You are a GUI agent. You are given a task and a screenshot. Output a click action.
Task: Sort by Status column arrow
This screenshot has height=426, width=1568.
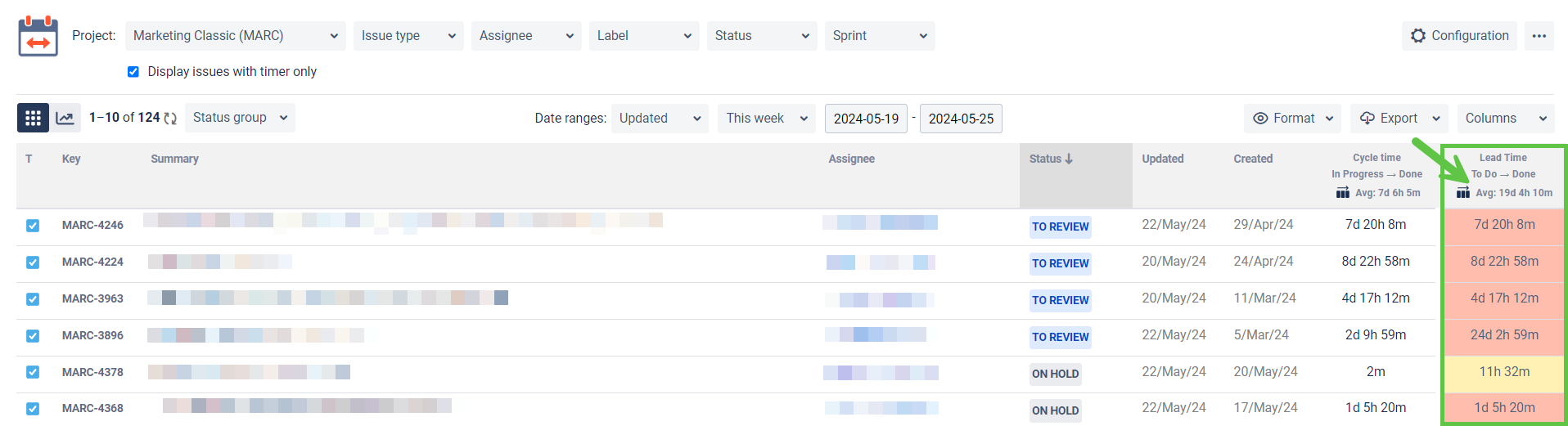[1069, 159]
